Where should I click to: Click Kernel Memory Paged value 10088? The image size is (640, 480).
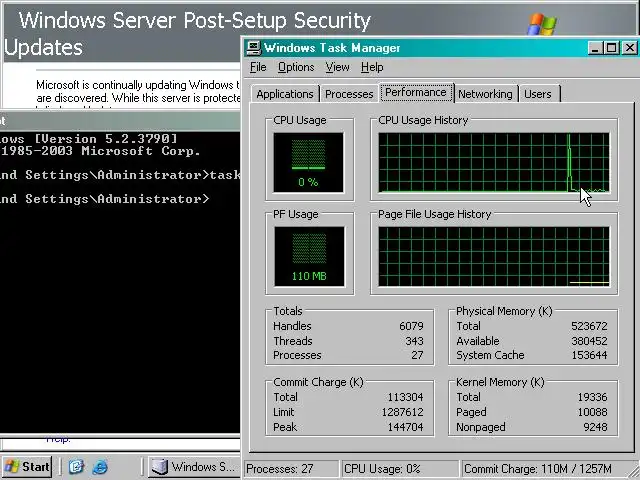pyautogui.click(x=592, y=412)
